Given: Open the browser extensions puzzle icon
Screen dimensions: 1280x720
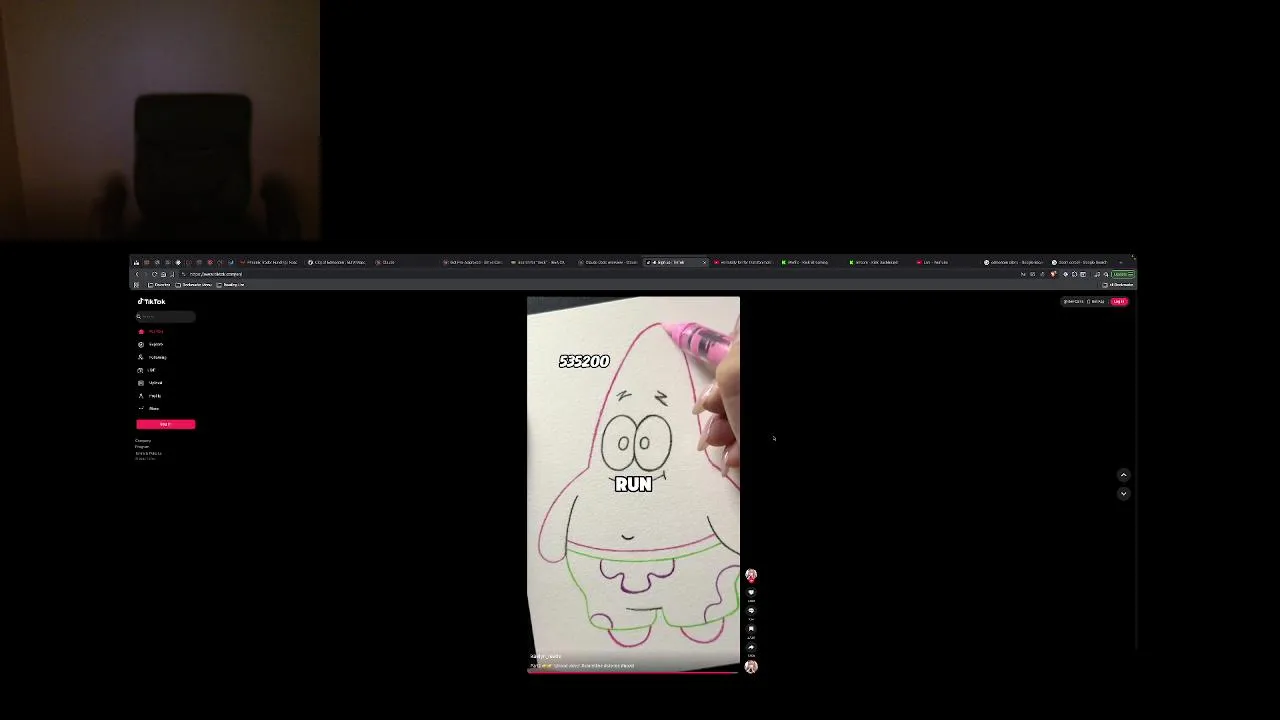Looking at the screenshot, I should [1074, 274].
